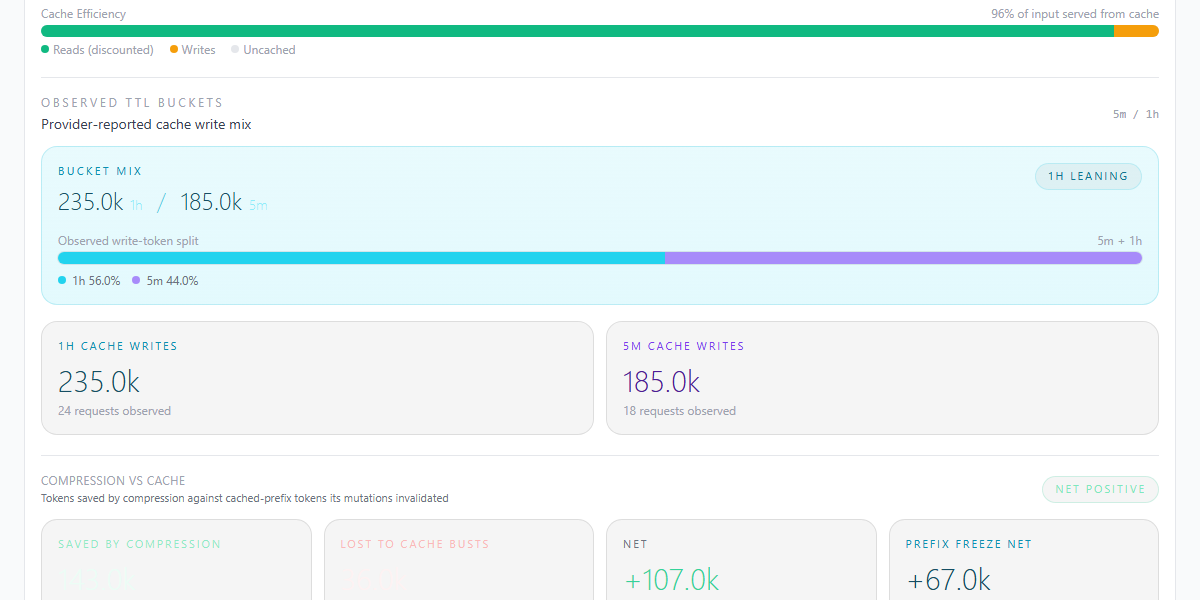Image resolution: width=1200 pixels, height=600 pixels.
Task: Click the orange Writes legend dot
Action: (x=174, y=49)
